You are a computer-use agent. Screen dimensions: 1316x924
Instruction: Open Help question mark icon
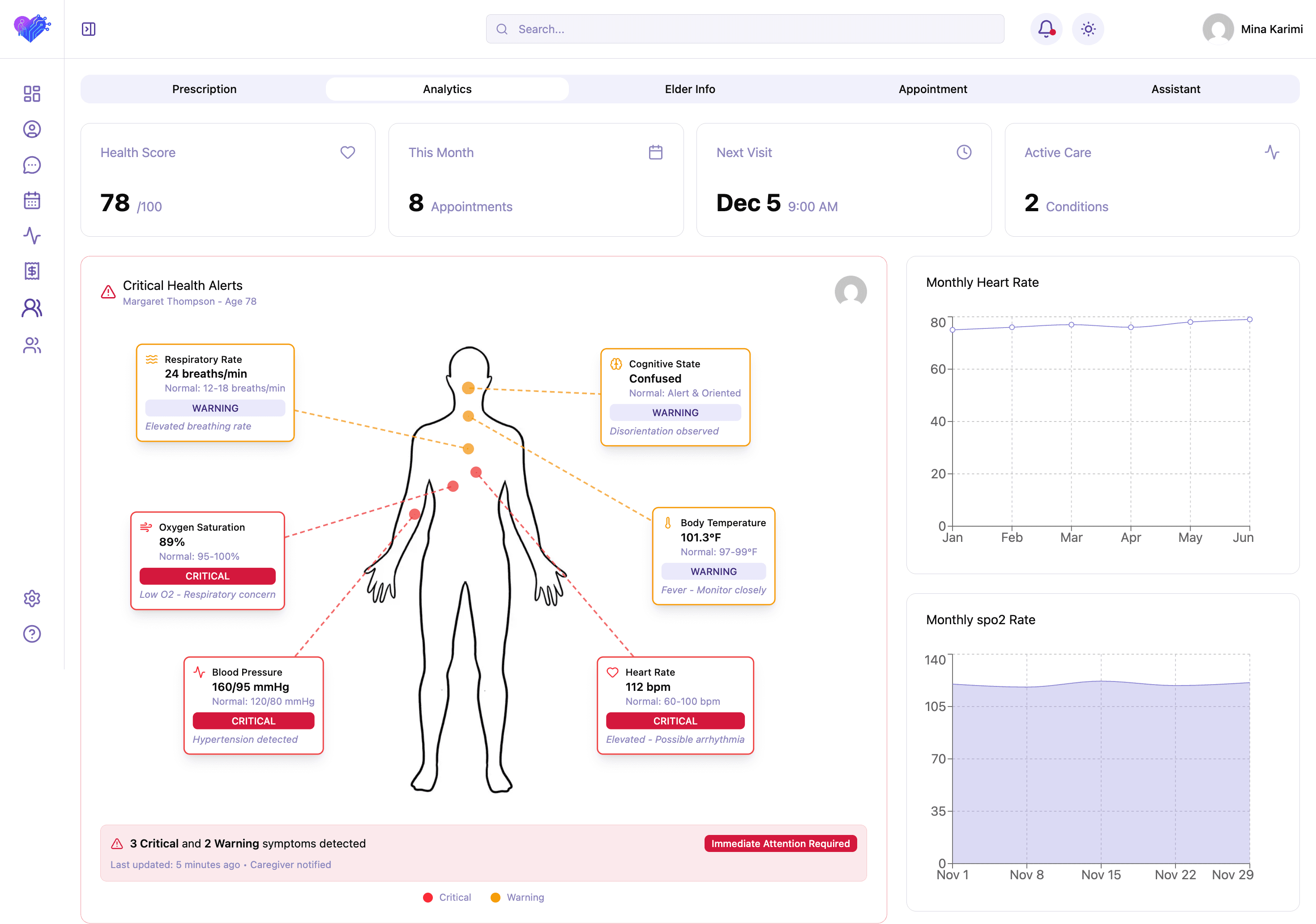pyautogui.click(x=32, y=634)
